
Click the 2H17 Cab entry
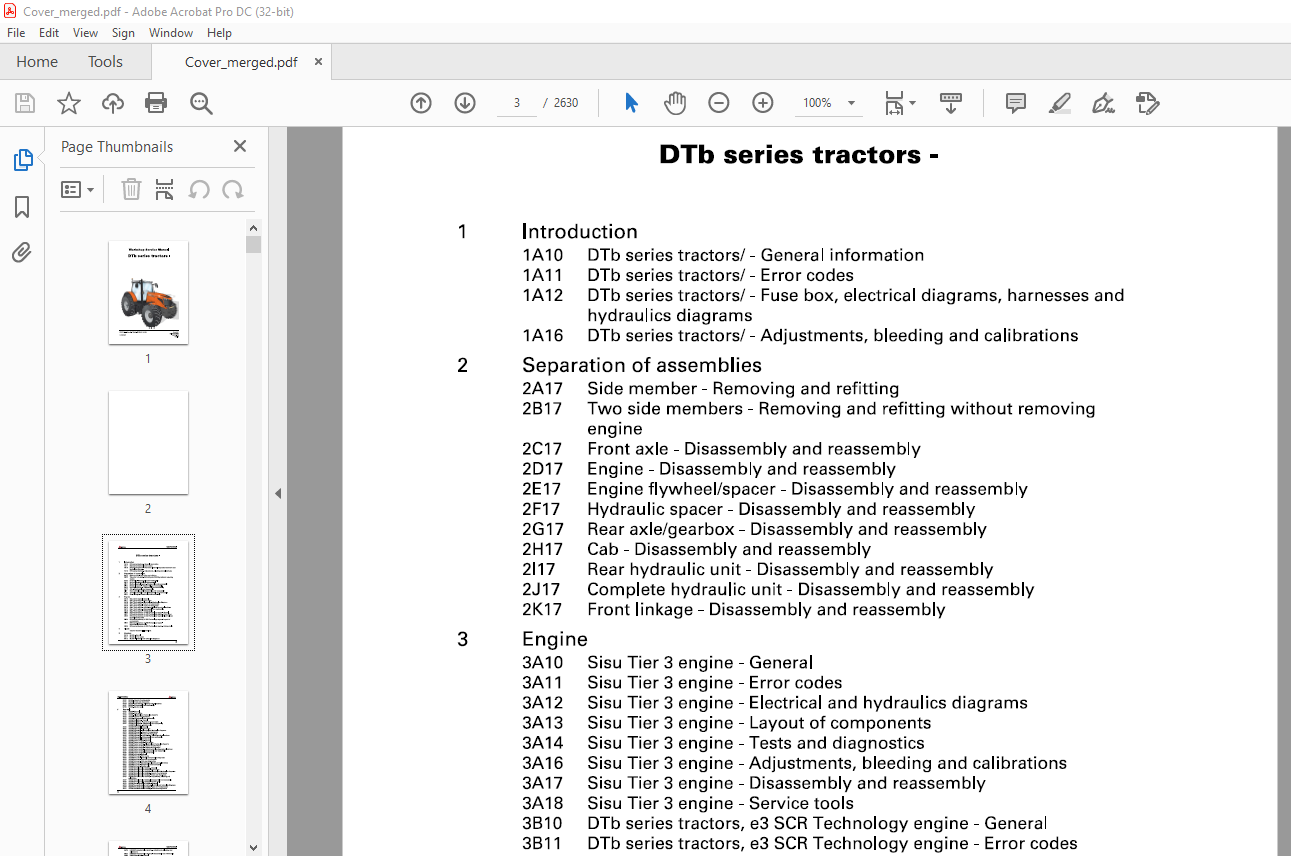coord(696,549)
